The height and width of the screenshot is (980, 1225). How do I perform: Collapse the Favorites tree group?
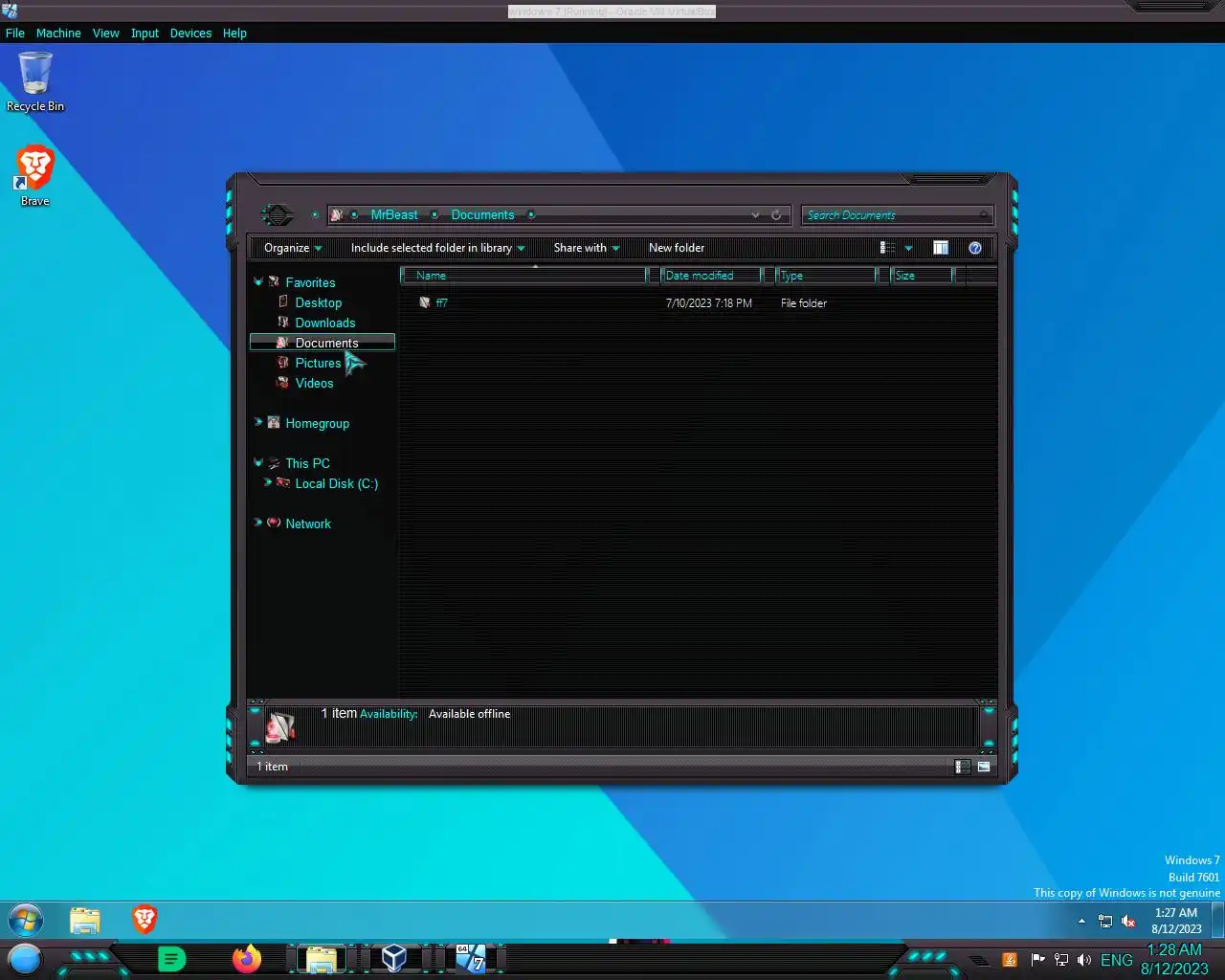pos(257,282)
